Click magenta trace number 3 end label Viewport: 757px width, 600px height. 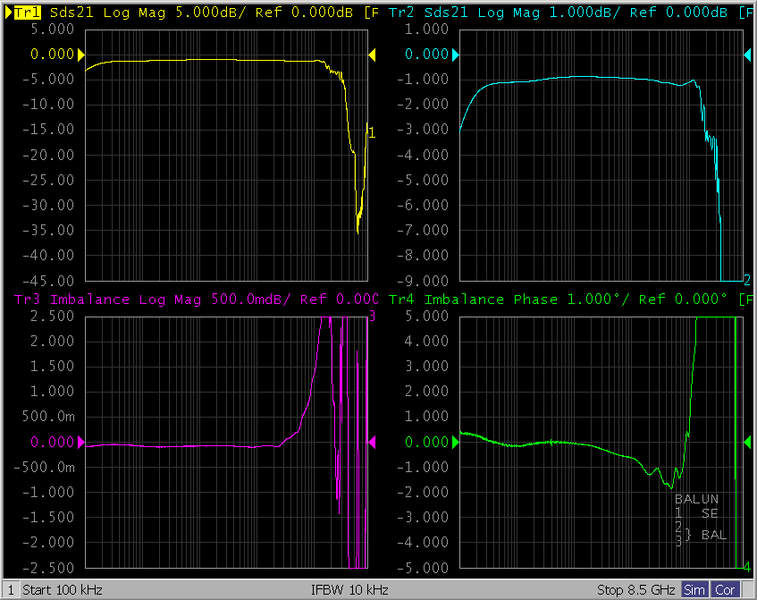pos(372,316)
